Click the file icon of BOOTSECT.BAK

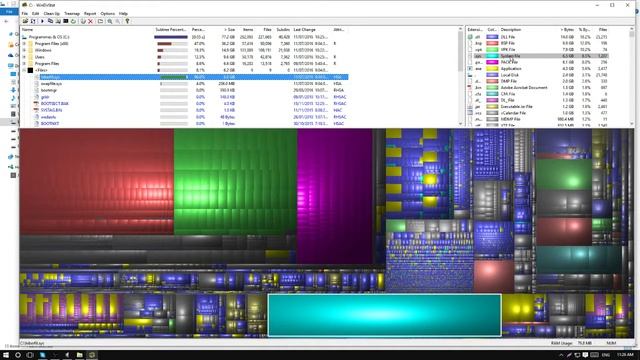pyautogui.click(x=36, y=104)
